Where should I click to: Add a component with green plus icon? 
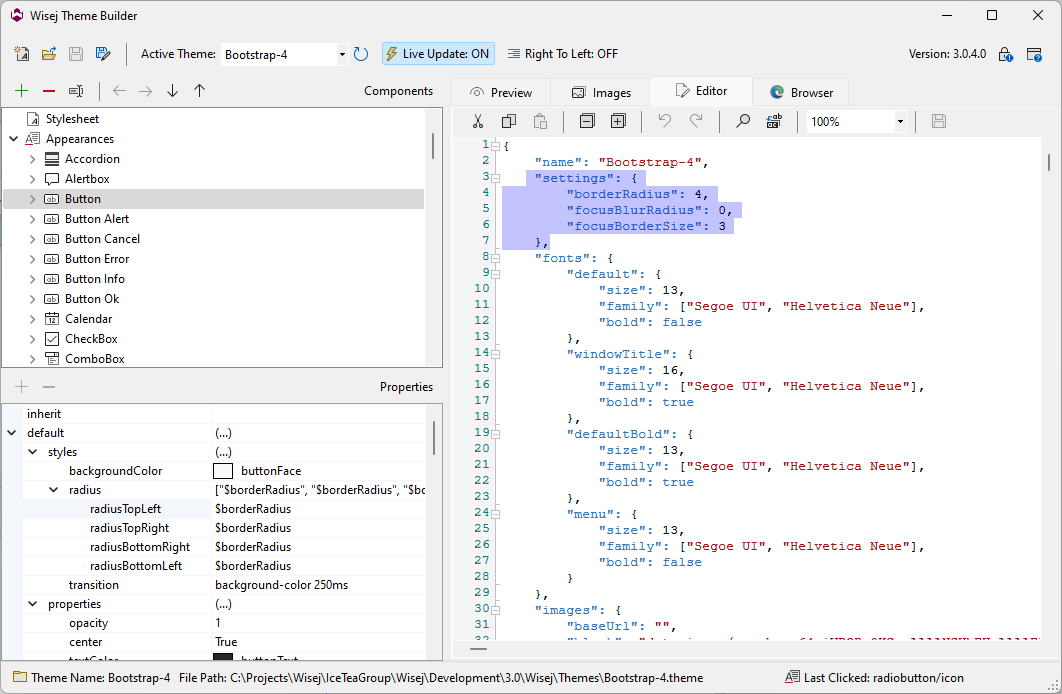click(x=22, y=91)
